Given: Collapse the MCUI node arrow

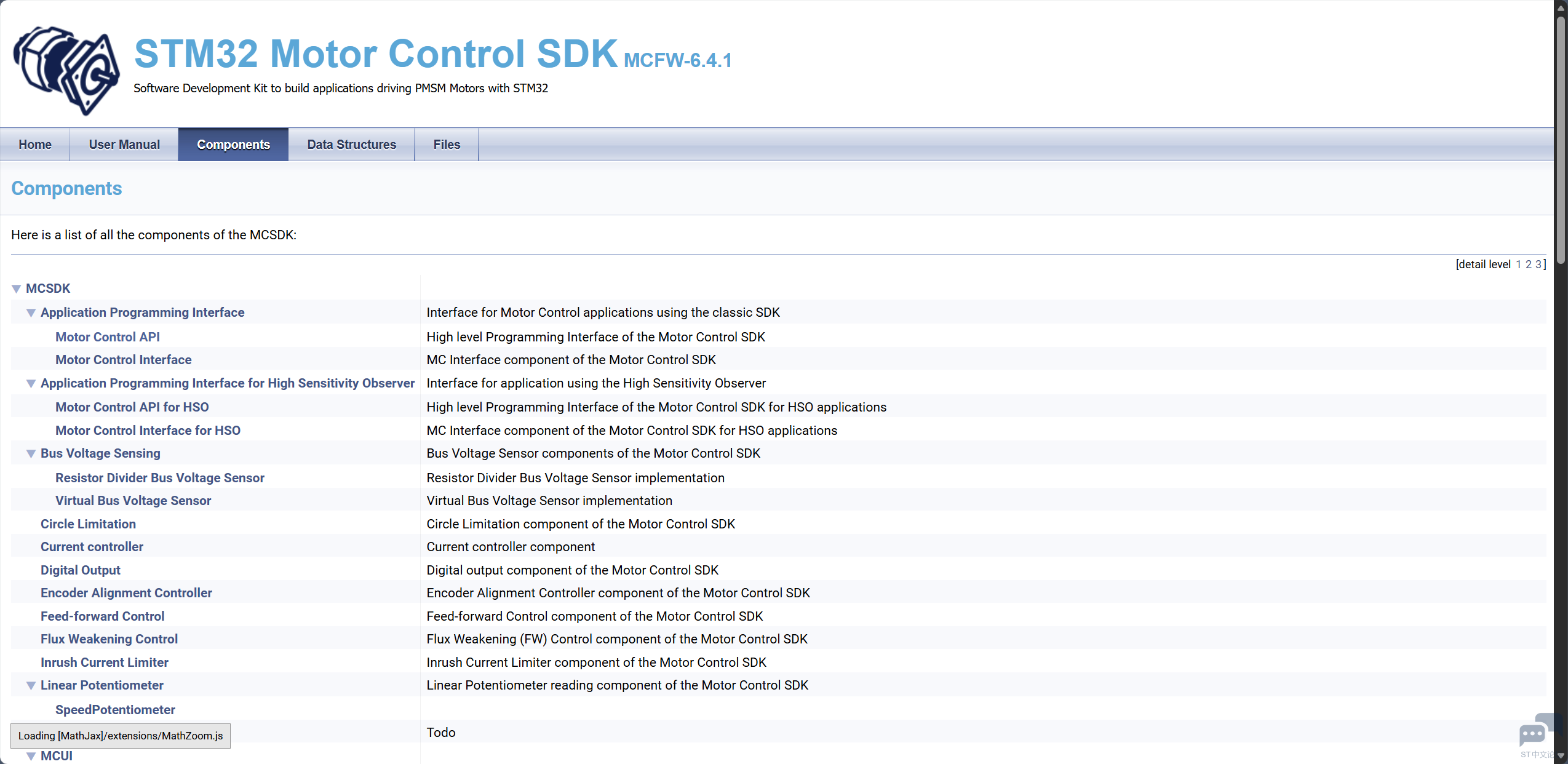Looking at the screenshot, I should 31,756.
